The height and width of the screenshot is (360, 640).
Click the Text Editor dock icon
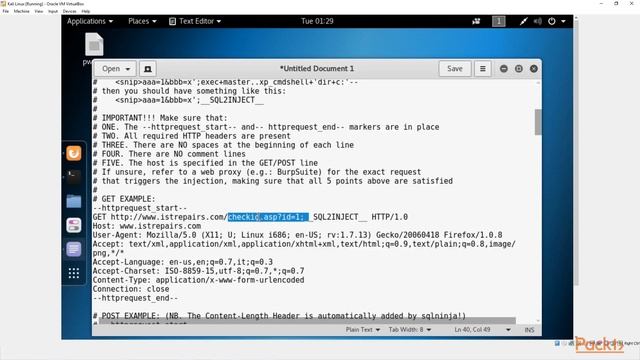pyautogui.click(x=74, y=249)
